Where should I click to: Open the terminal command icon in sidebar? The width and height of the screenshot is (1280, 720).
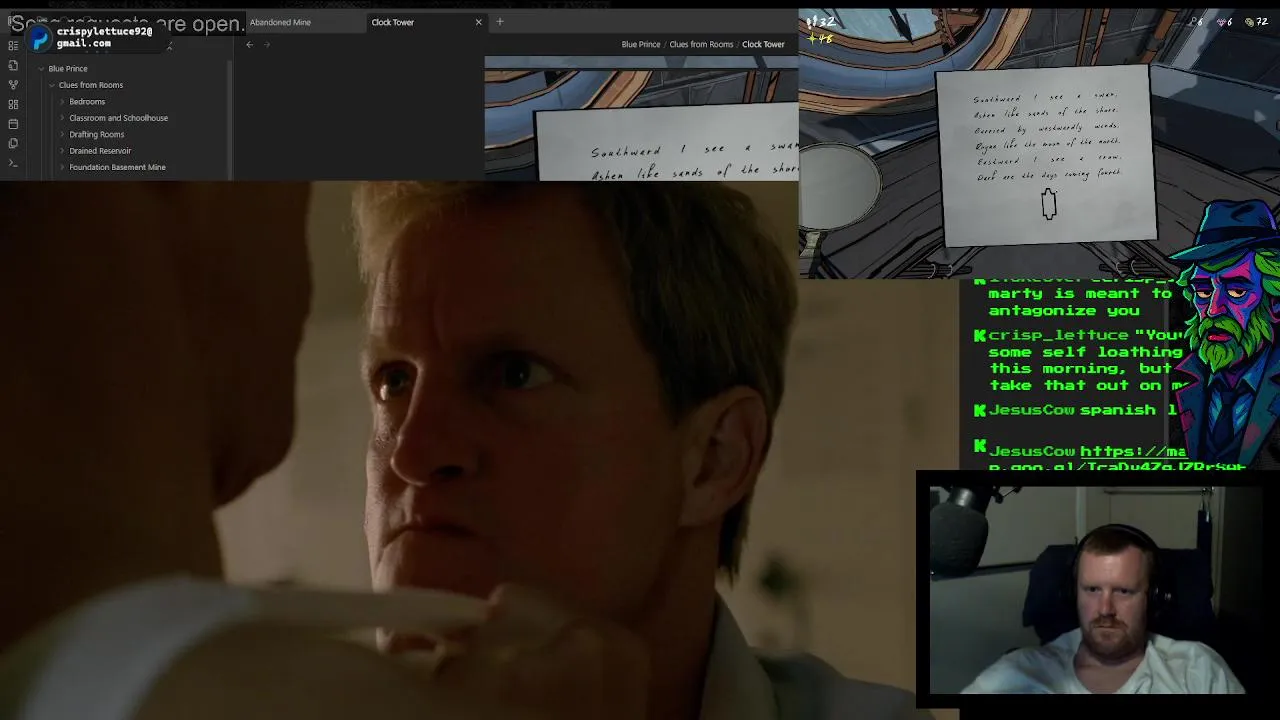pyautogui.click(x=13, y=162)
